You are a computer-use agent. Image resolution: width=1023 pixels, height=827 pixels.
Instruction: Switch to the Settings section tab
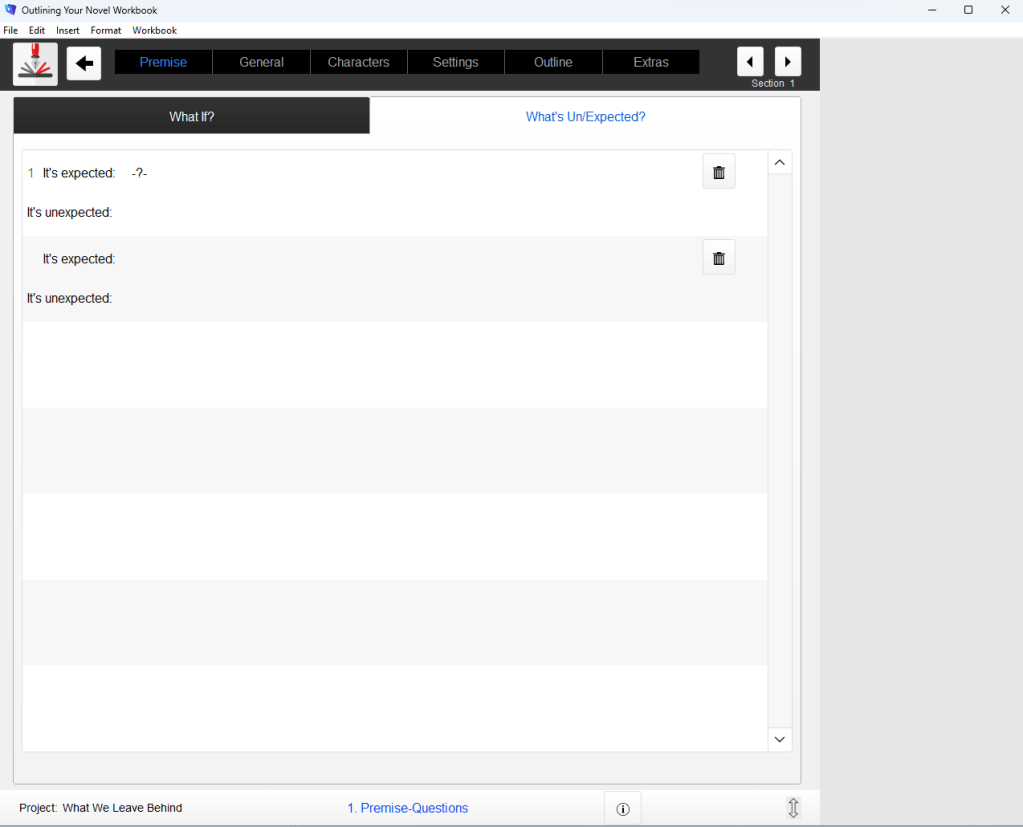coord(455,62)
